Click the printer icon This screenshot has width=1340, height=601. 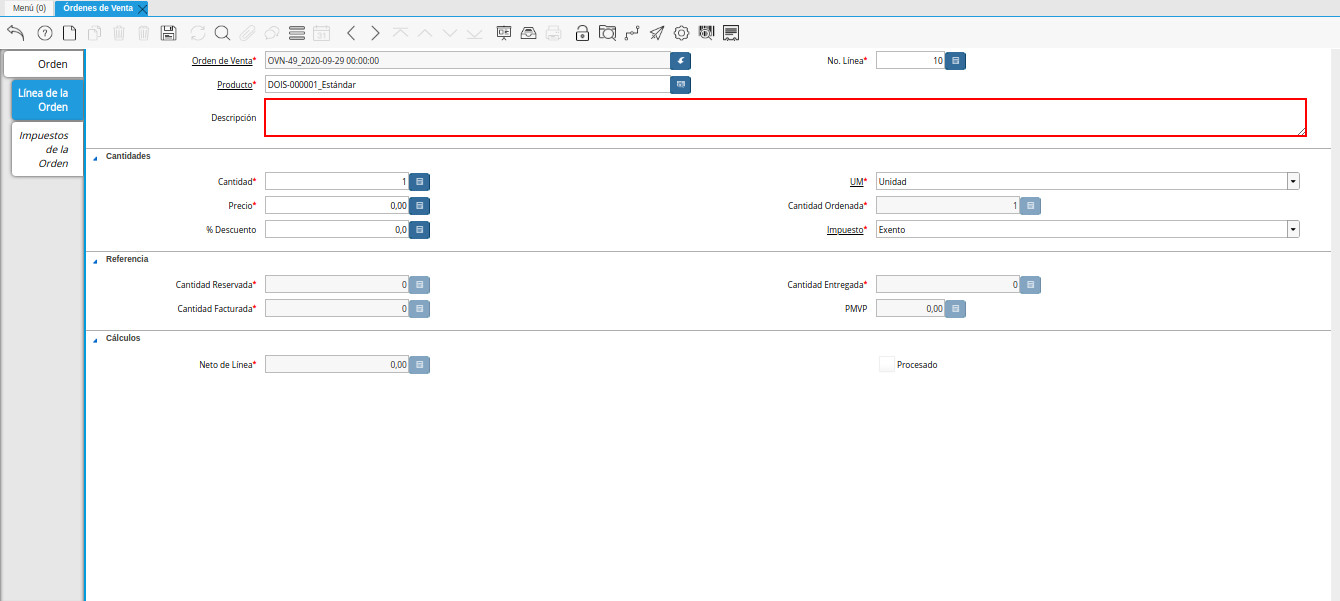point(553,33)
